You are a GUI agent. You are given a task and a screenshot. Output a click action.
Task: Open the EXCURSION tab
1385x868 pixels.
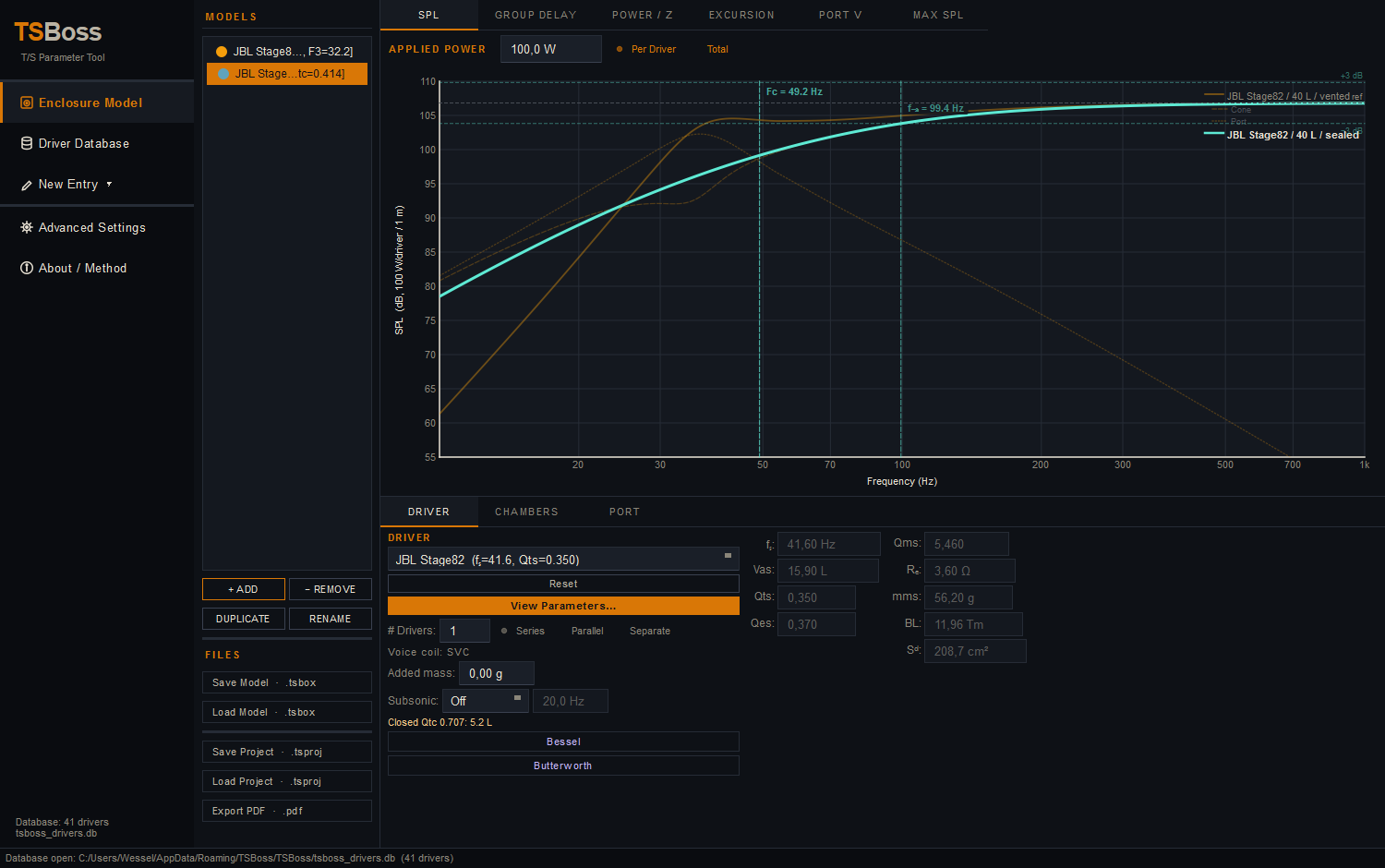[x=741, y=16]
